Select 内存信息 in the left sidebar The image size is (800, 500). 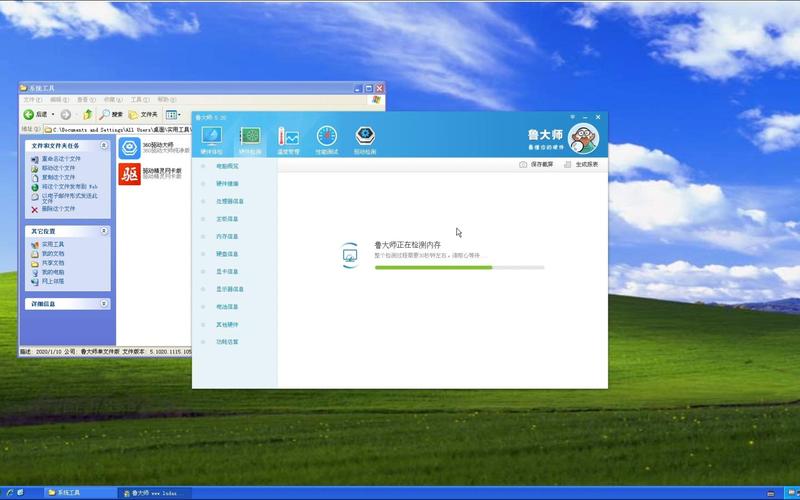point(227,237)
